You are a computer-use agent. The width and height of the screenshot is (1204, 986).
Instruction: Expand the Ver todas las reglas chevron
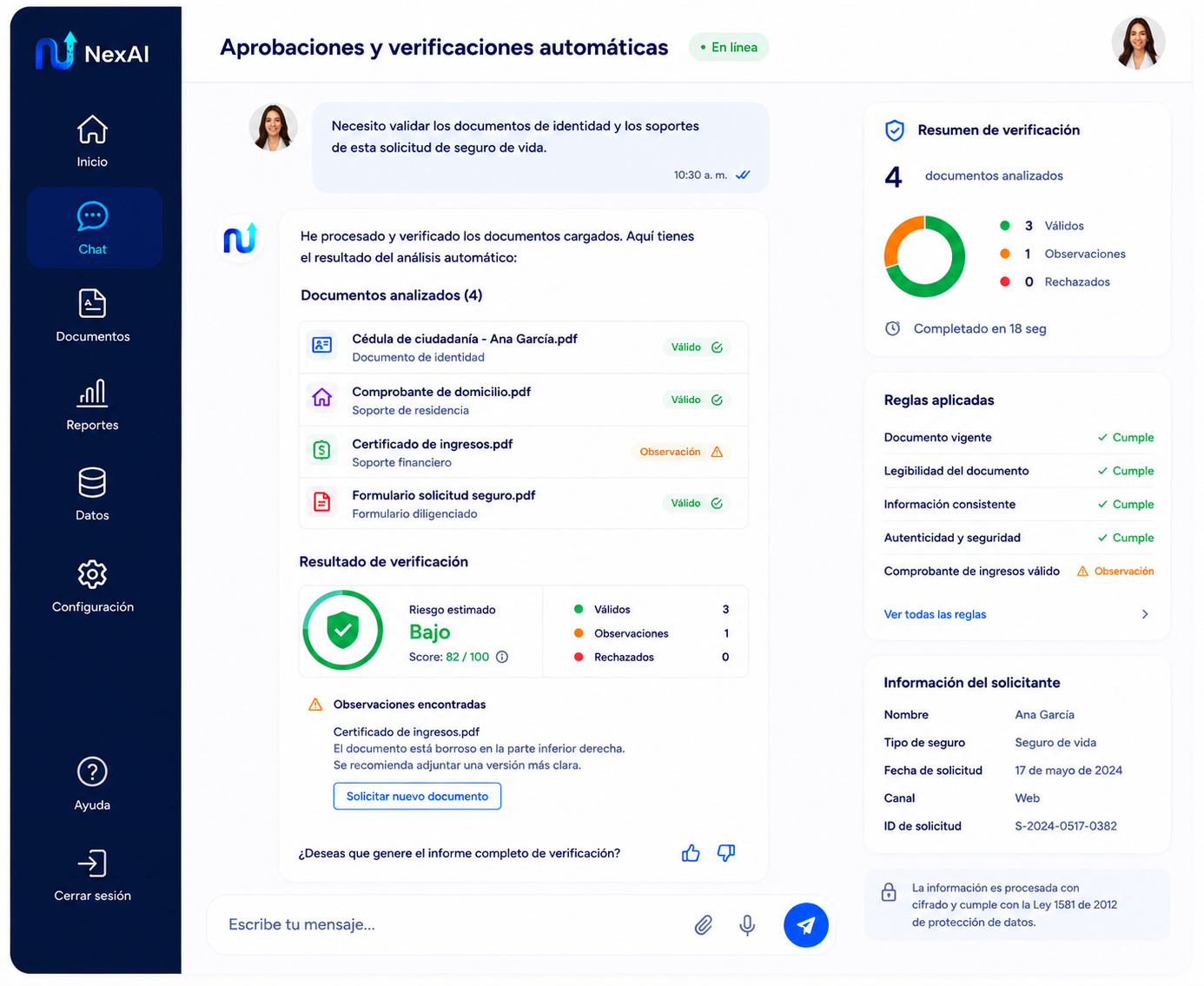point(1145,614)
